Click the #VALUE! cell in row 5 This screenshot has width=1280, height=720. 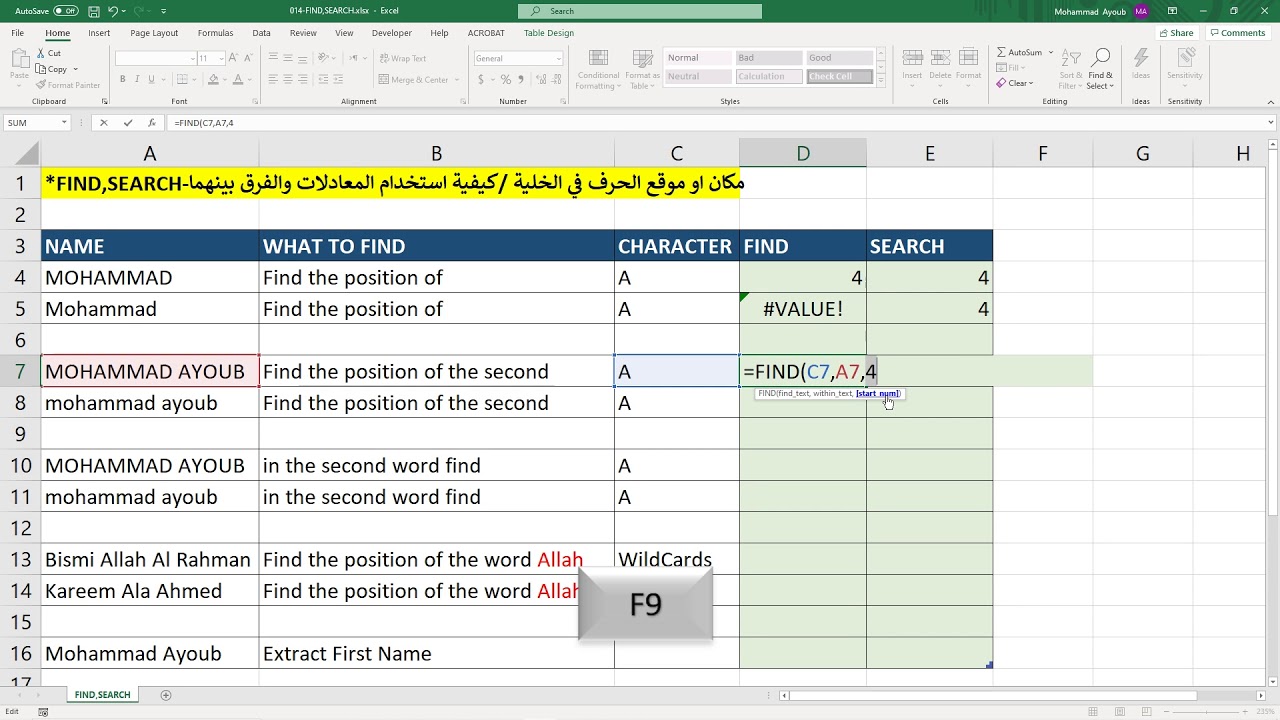point(803,309)
